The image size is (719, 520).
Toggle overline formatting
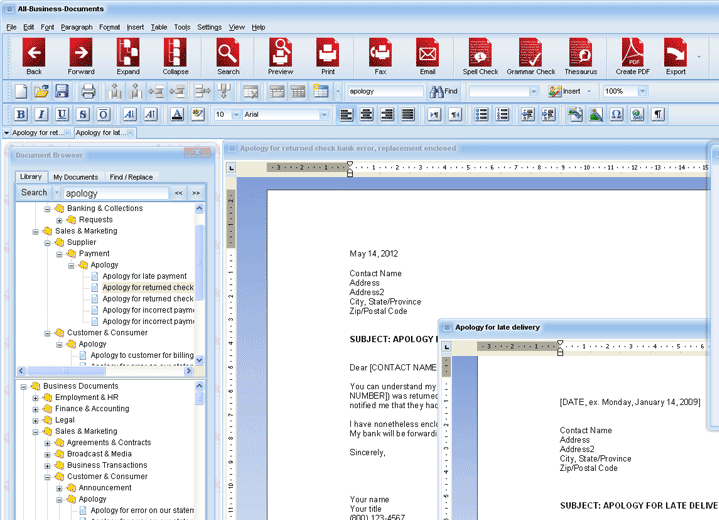pyautogui.click(x=104, y=114)
